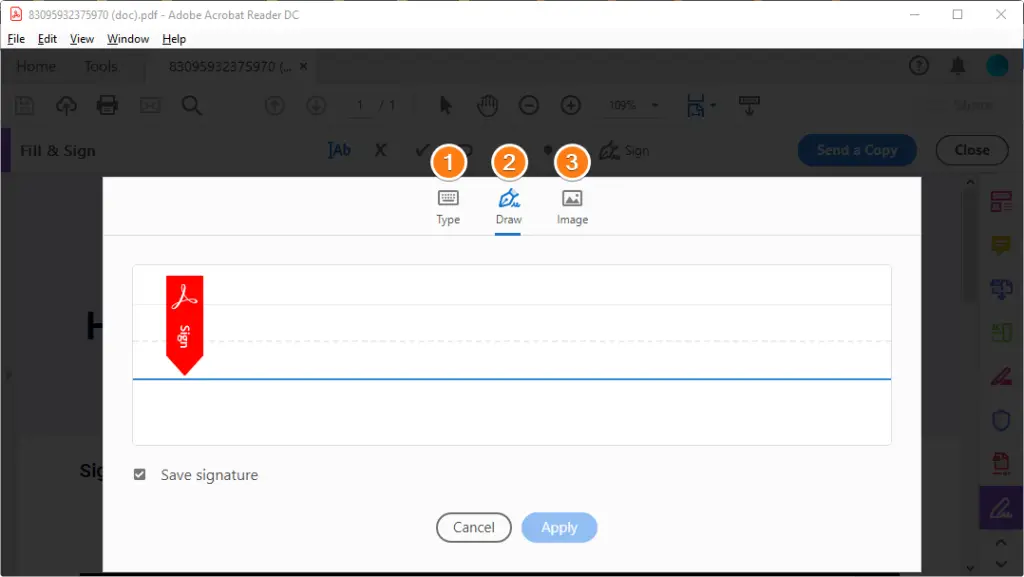Open Fill & Sign tool in right sidebar
This screenshot has width=1024, height=577.
(x=1000, y=507)
